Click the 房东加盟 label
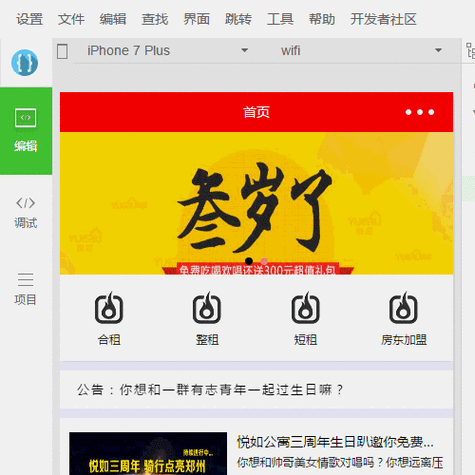Screen dimensions: 475x475 point(404,340)
